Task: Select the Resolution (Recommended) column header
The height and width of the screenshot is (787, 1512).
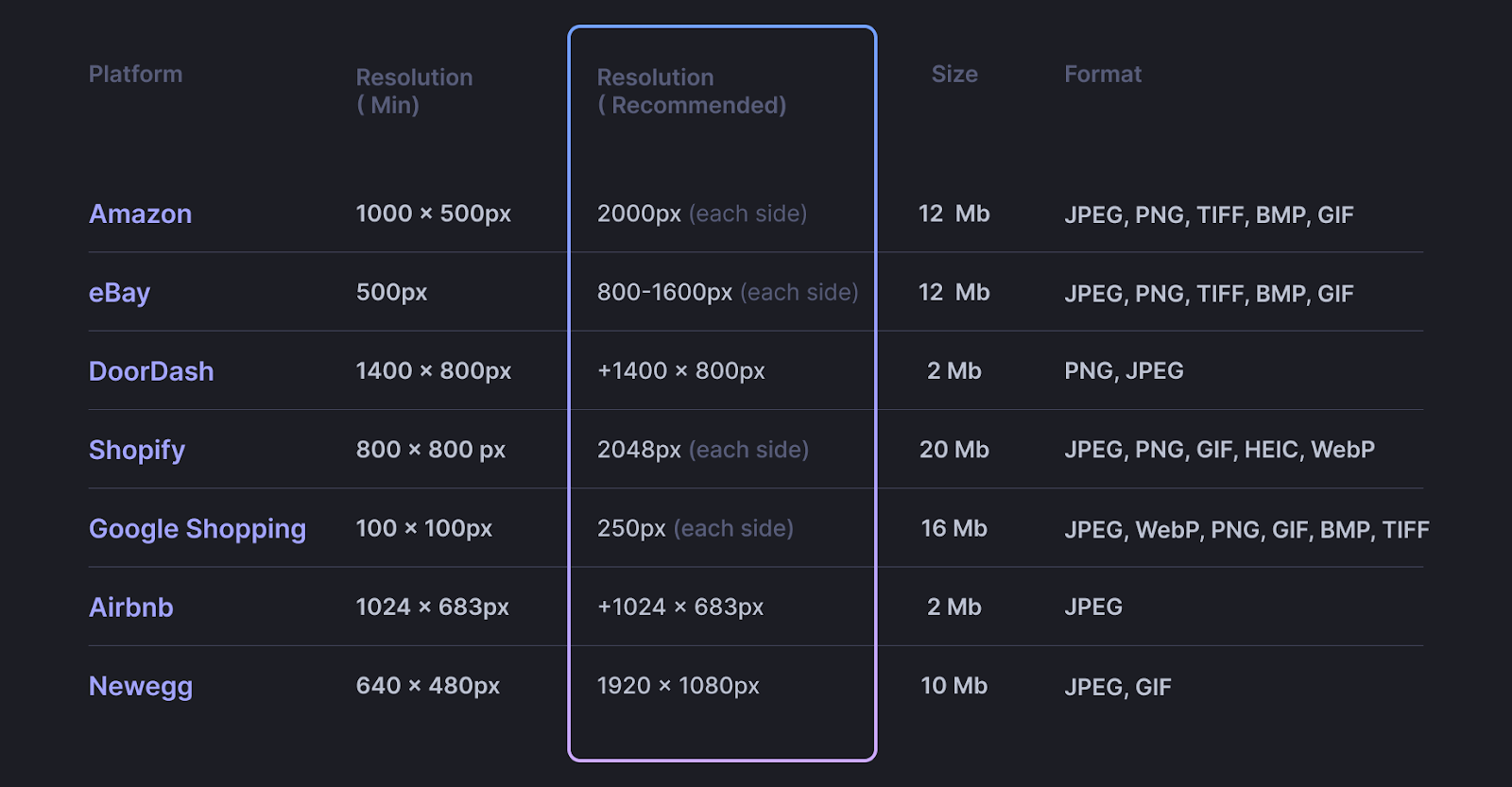Action: (x=691, y=91)
